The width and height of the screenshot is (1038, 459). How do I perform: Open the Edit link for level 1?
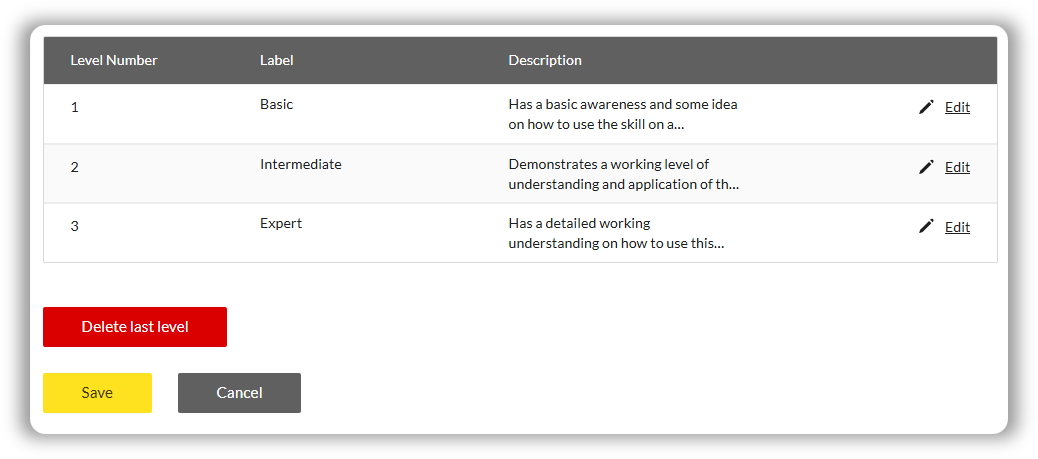tap(957, 108)
